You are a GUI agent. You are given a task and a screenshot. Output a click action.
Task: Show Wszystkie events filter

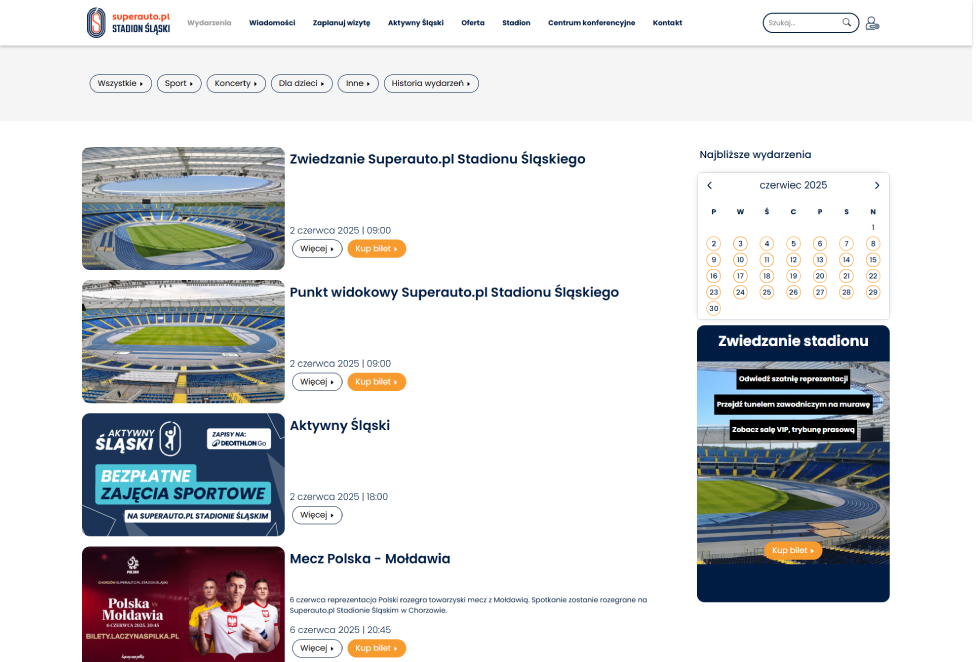120,84
